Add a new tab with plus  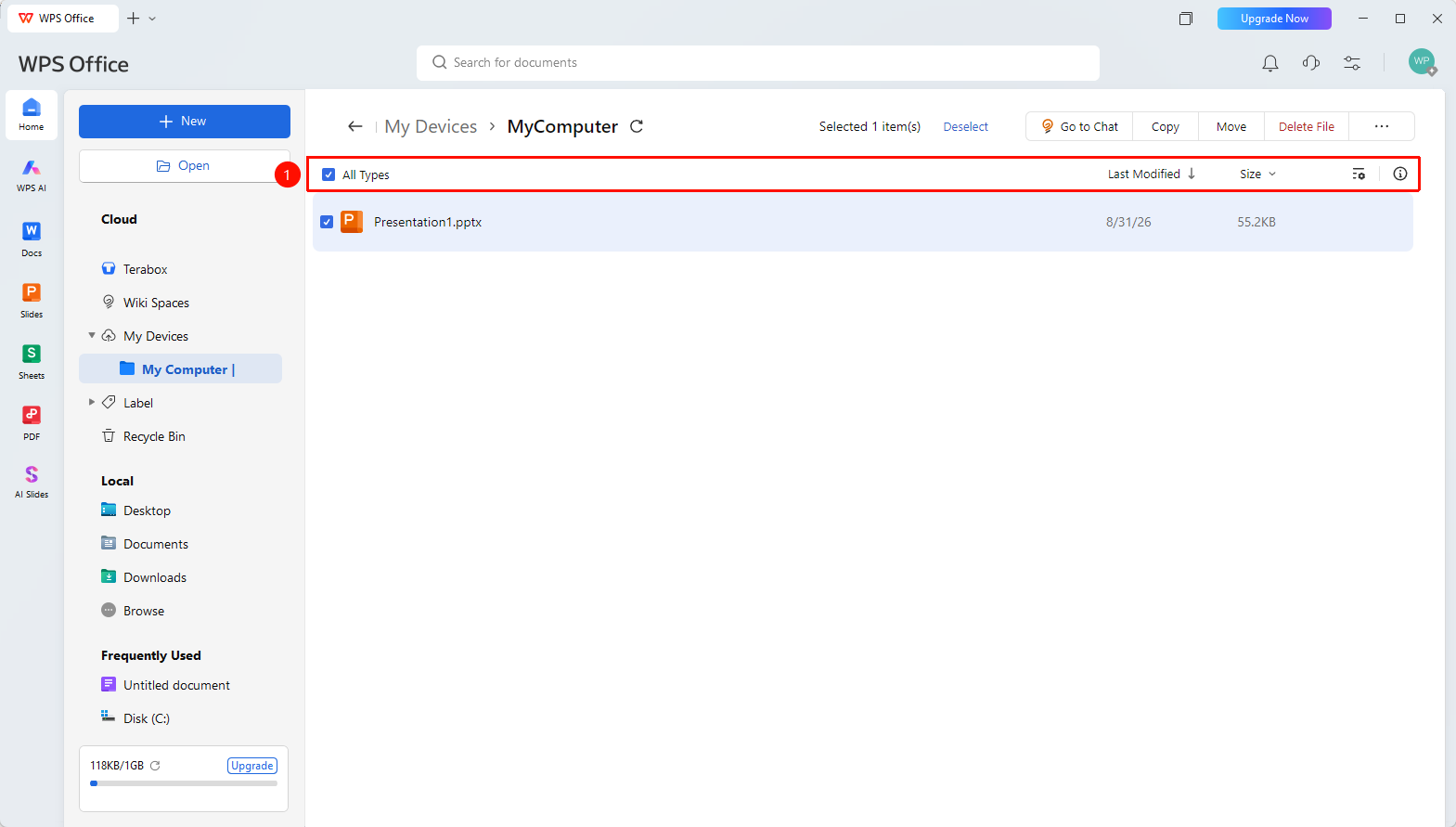(134, 19)
